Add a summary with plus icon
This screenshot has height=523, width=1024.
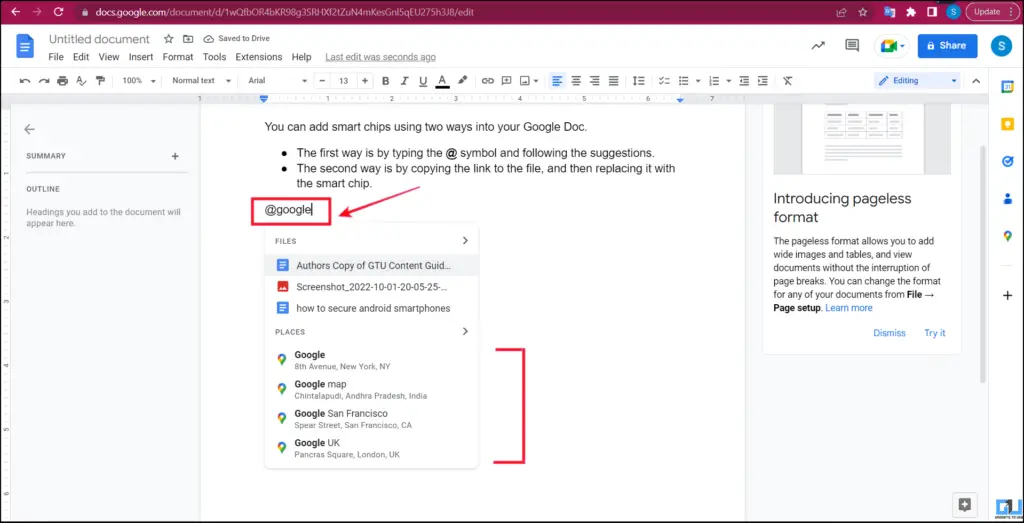[175, 156]
